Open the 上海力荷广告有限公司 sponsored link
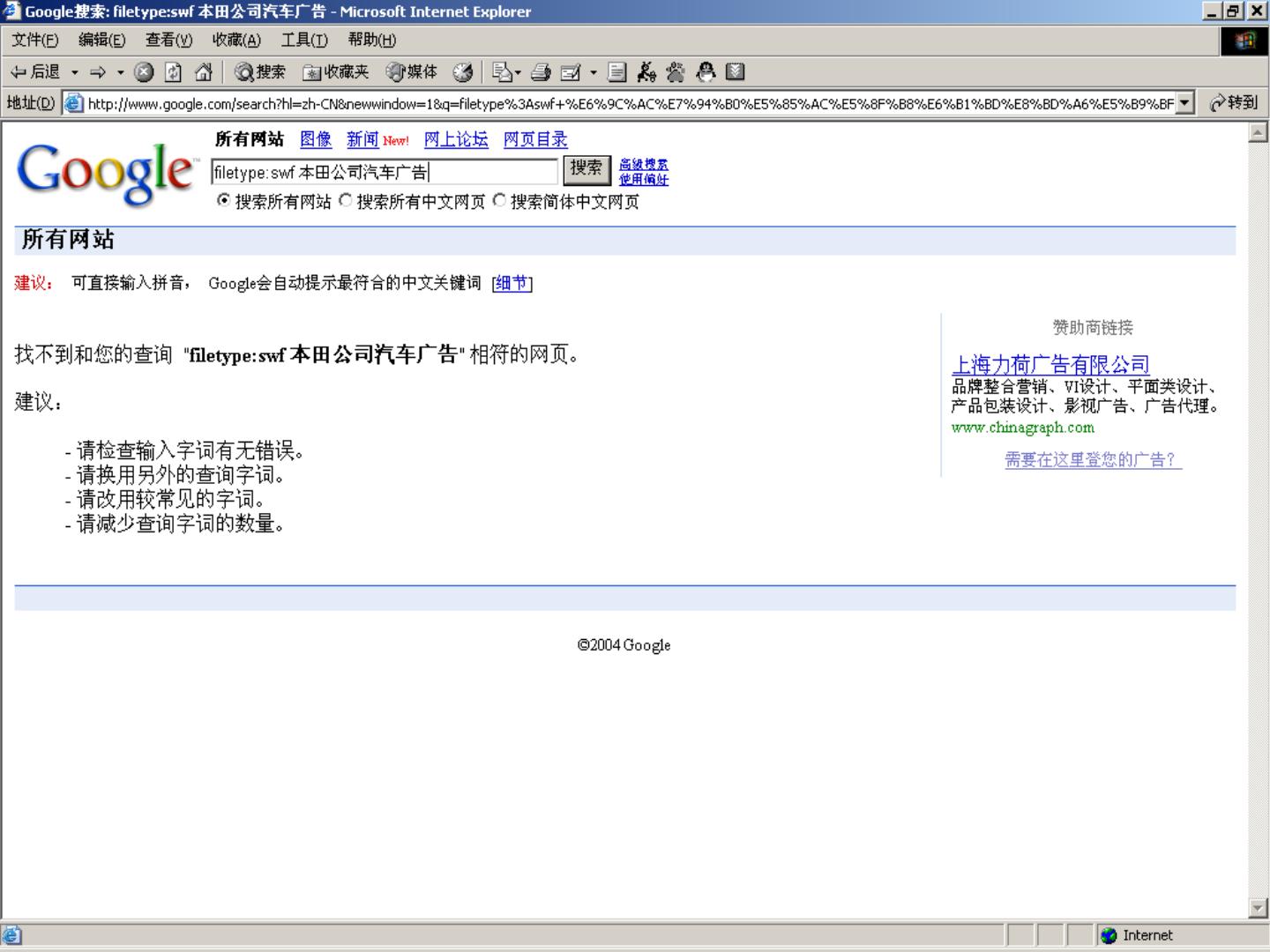The image size is (1270, 952). [x=1050, y=364]
